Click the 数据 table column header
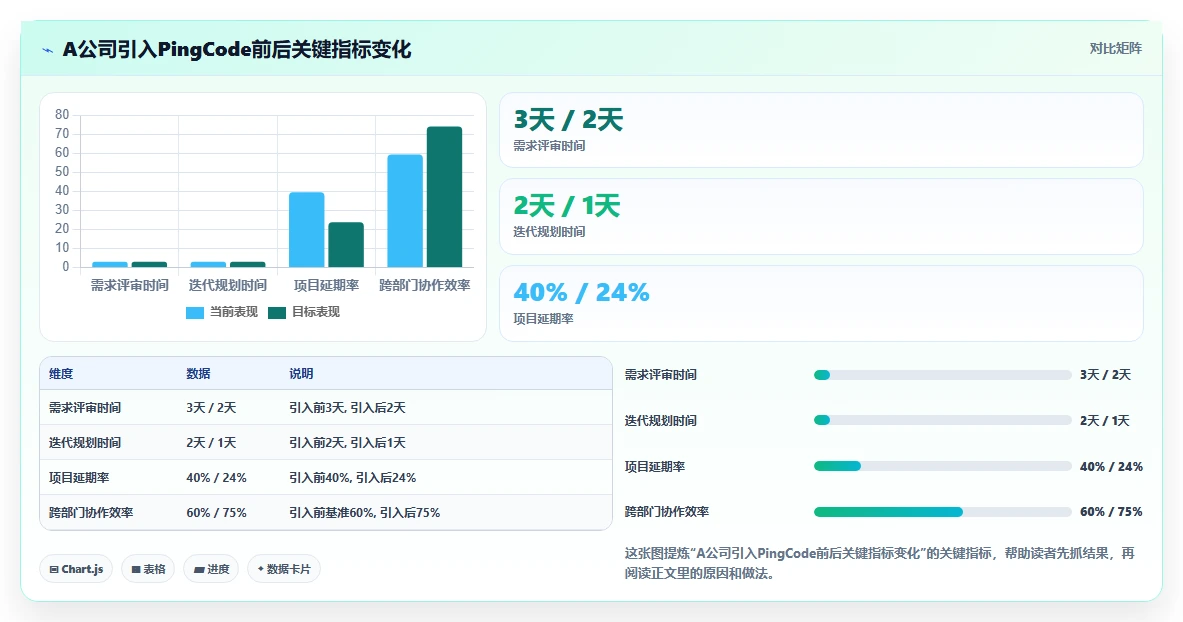Screen dimensions: 1183x622 coord(198,374)
